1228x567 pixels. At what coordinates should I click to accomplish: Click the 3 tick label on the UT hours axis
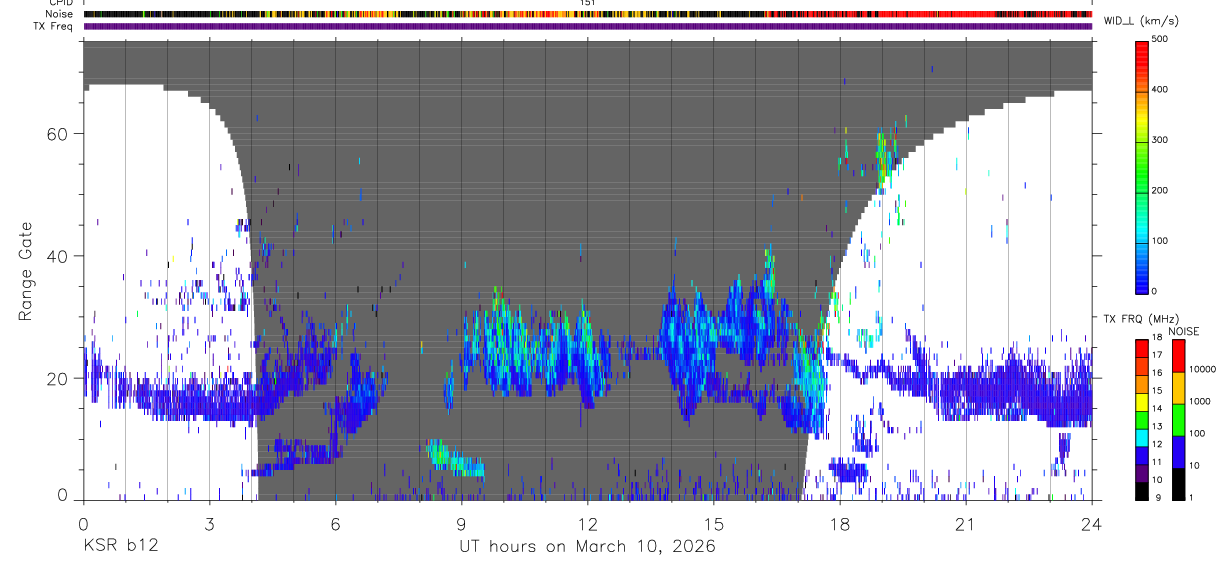(209, 524)
